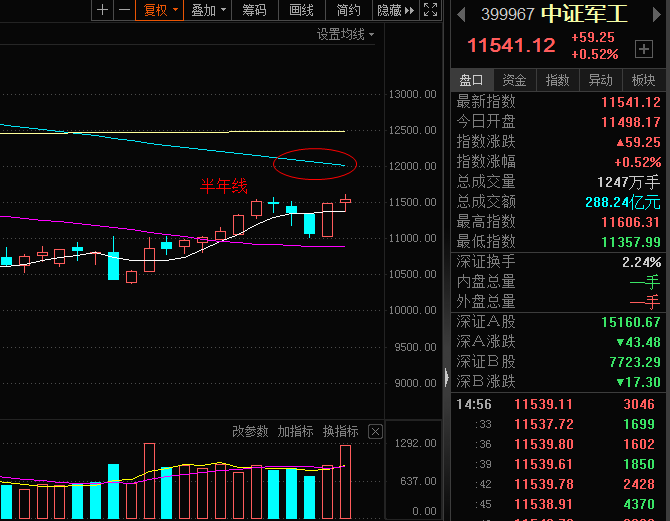The width and height of the screenshot is (670, 521).
Task: Click 换指标 link
Action: (340, 432)
